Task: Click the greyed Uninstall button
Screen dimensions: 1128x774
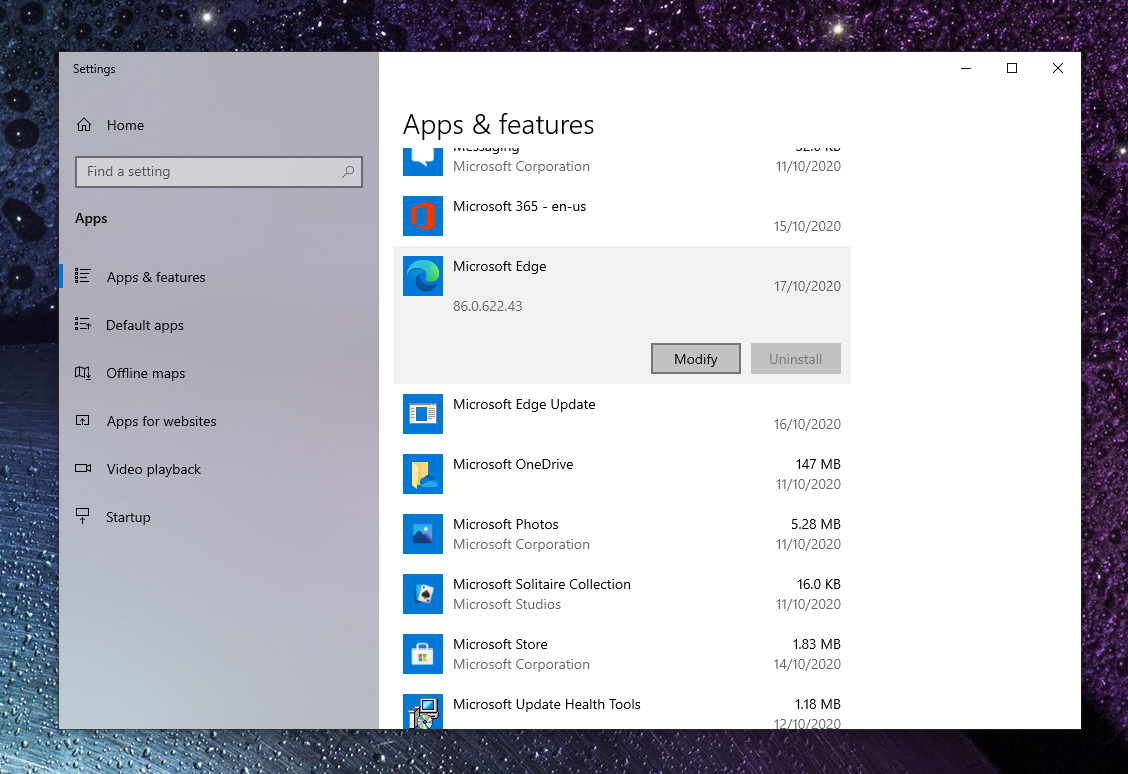Action: pos(795,359)
